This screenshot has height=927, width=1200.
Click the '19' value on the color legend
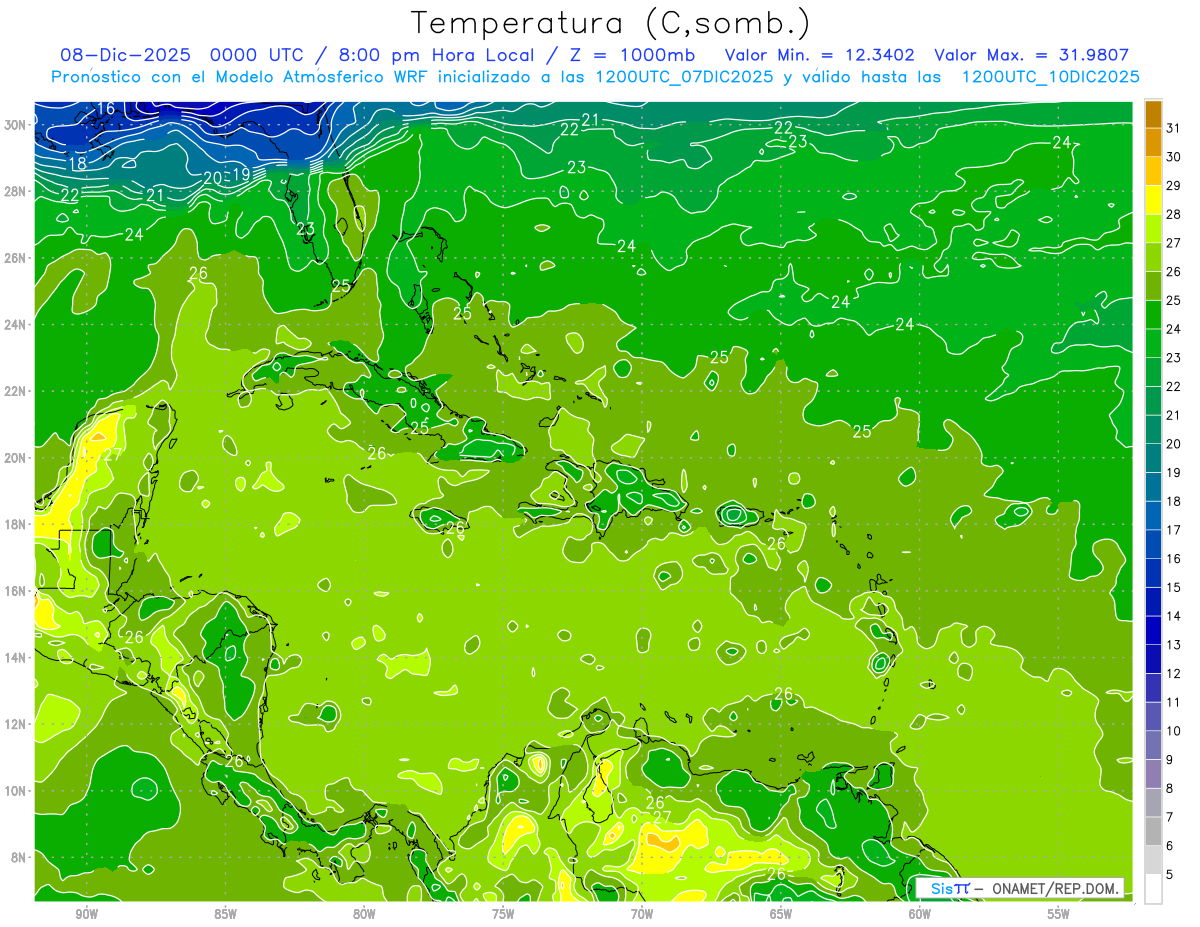coord(1174,472)
